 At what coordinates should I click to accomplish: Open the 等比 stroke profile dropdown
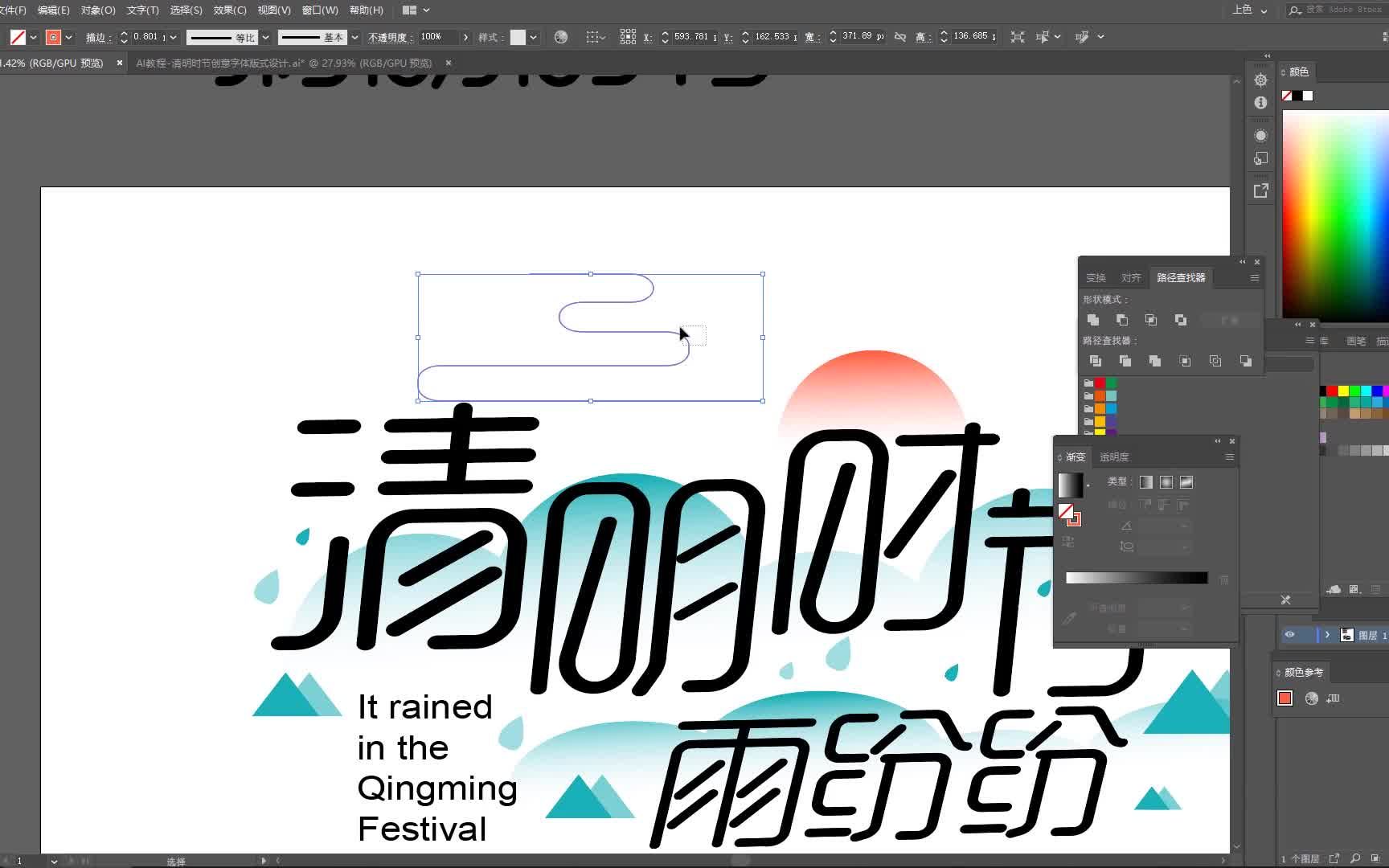(x=265, y=37)
